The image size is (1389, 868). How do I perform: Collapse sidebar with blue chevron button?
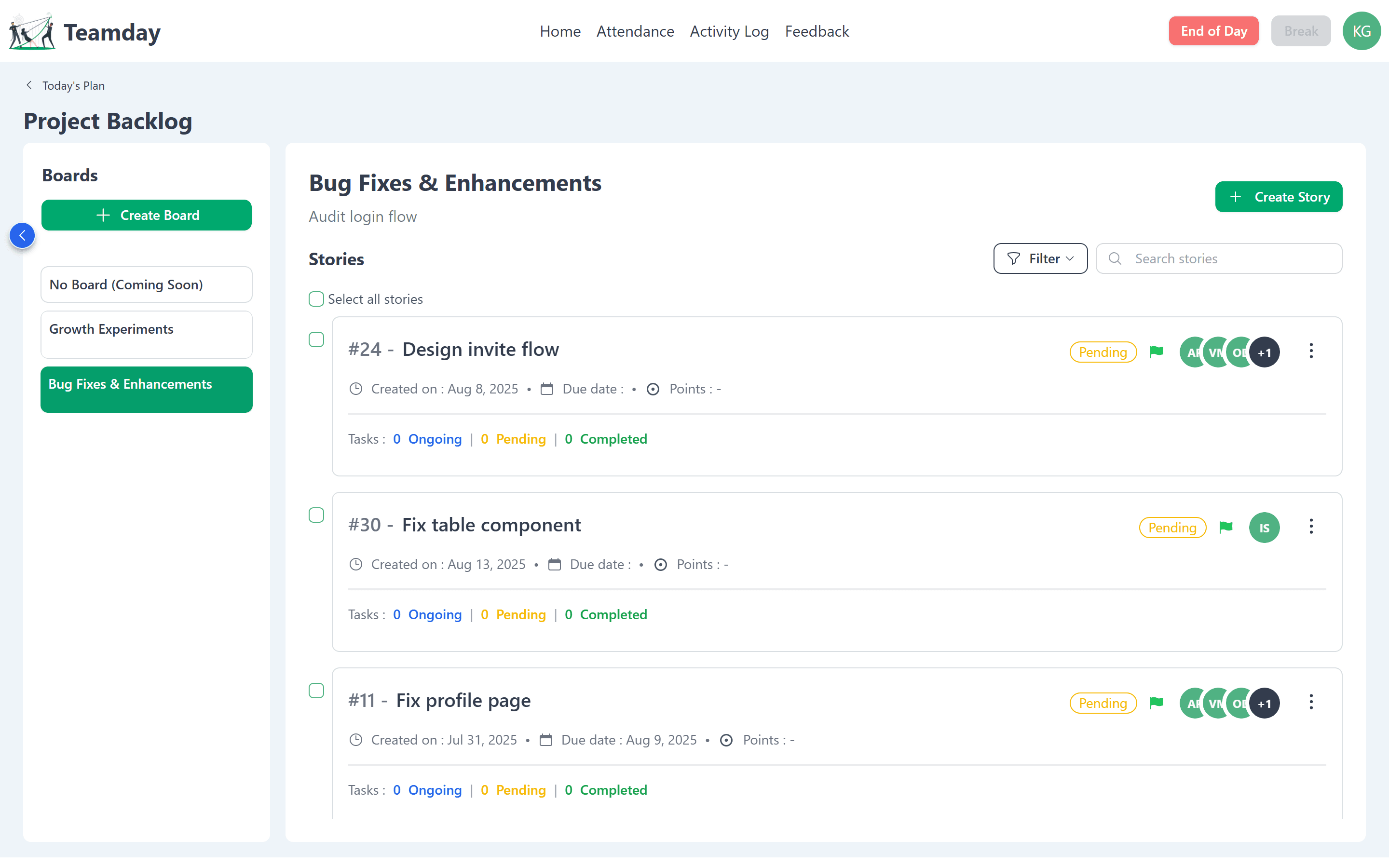pyautogui.click(x=22, y=235)
